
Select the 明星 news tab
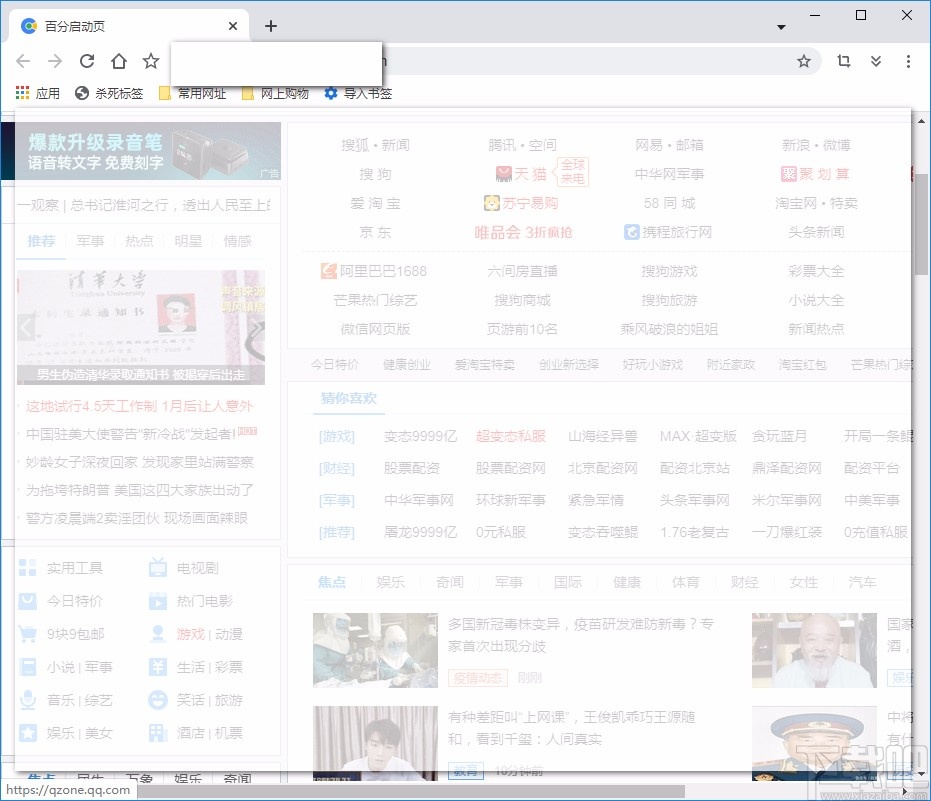[x=188, y=240]
